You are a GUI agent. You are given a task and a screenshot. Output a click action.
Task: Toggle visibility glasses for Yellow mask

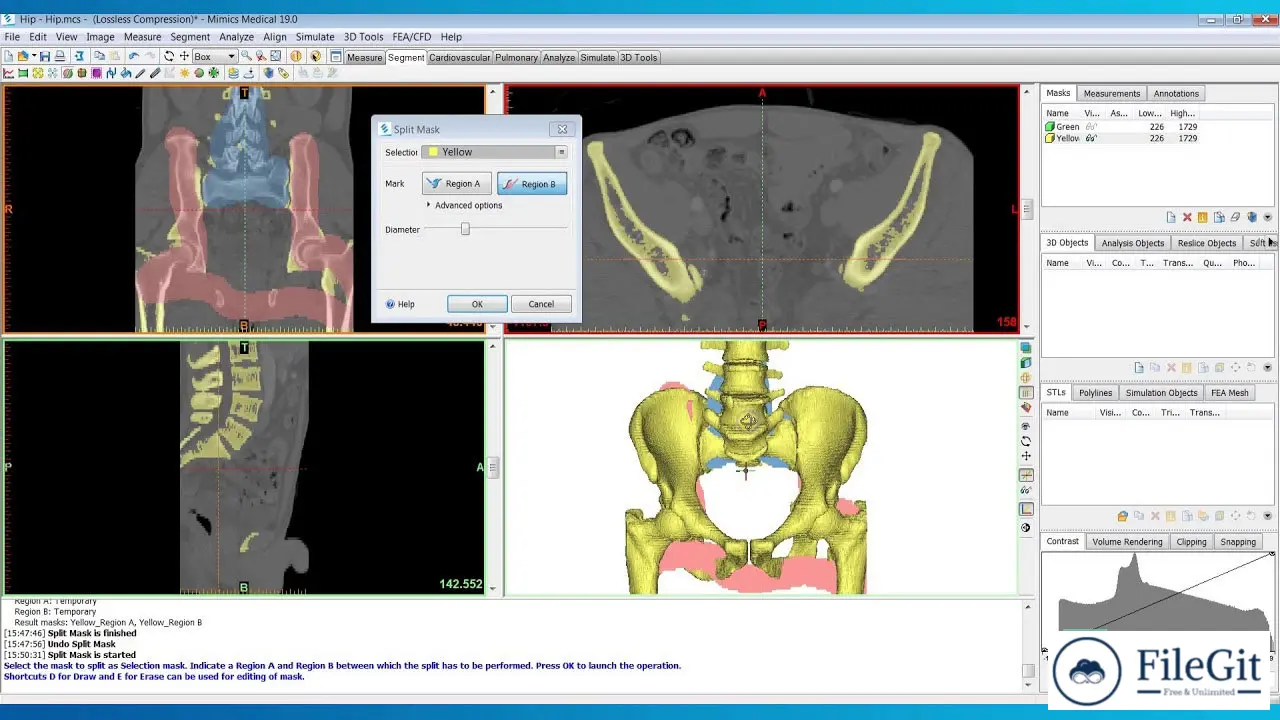coord(1091,138)
